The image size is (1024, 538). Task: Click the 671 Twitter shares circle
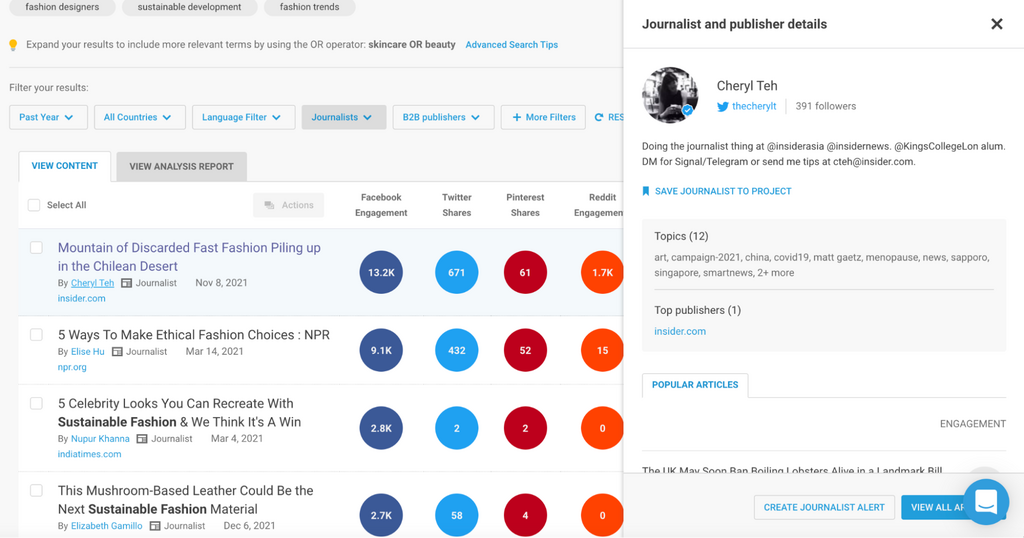[x=457, y=272]
